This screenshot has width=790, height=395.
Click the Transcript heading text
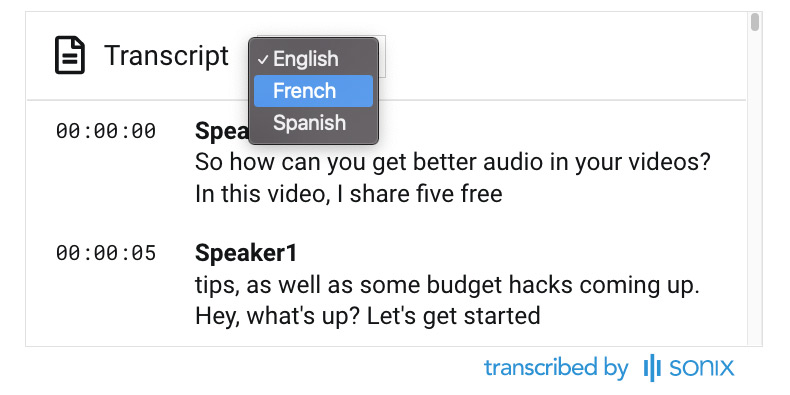(166, 55)
